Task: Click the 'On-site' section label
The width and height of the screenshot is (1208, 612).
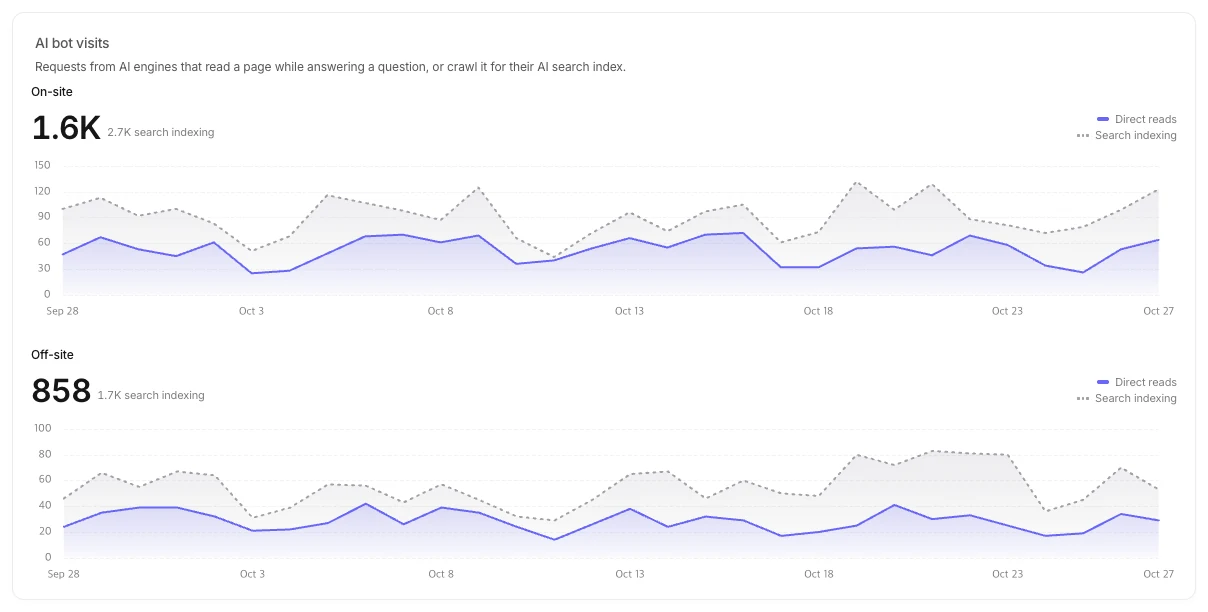Action: (52, 92)
